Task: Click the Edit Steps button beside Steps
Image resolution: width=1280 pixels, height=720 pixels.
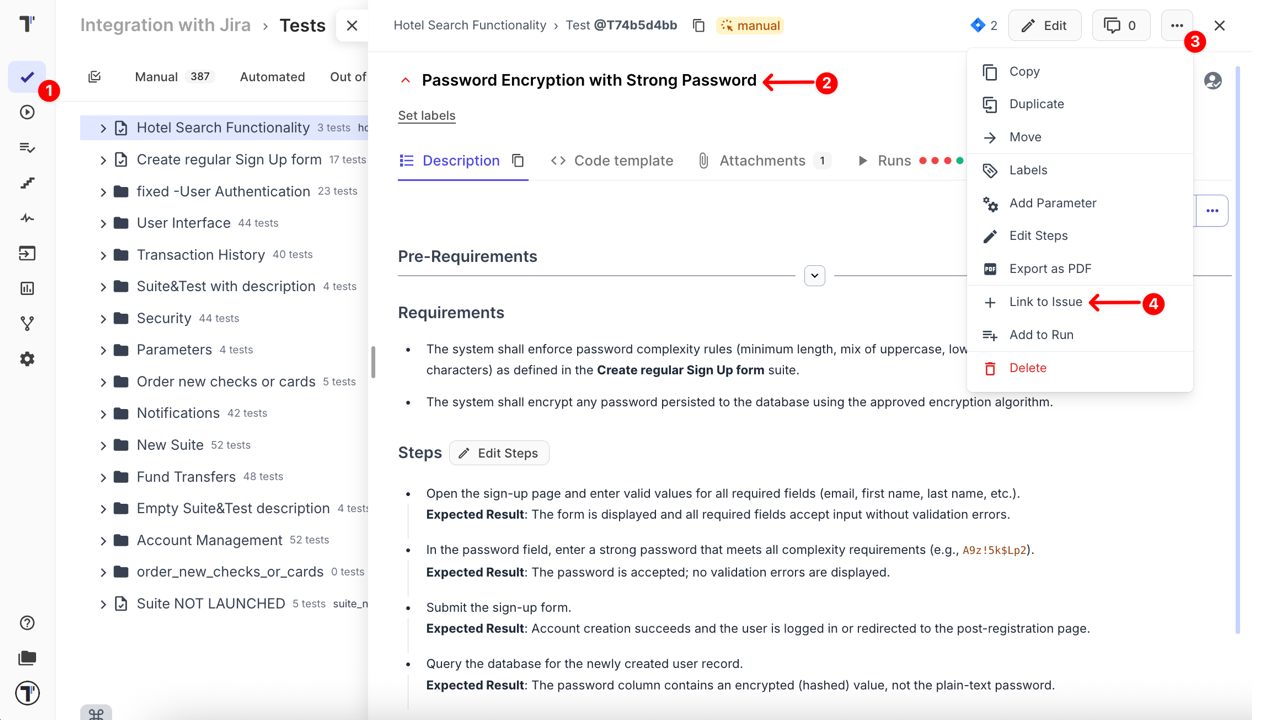Action: point(498,453)
